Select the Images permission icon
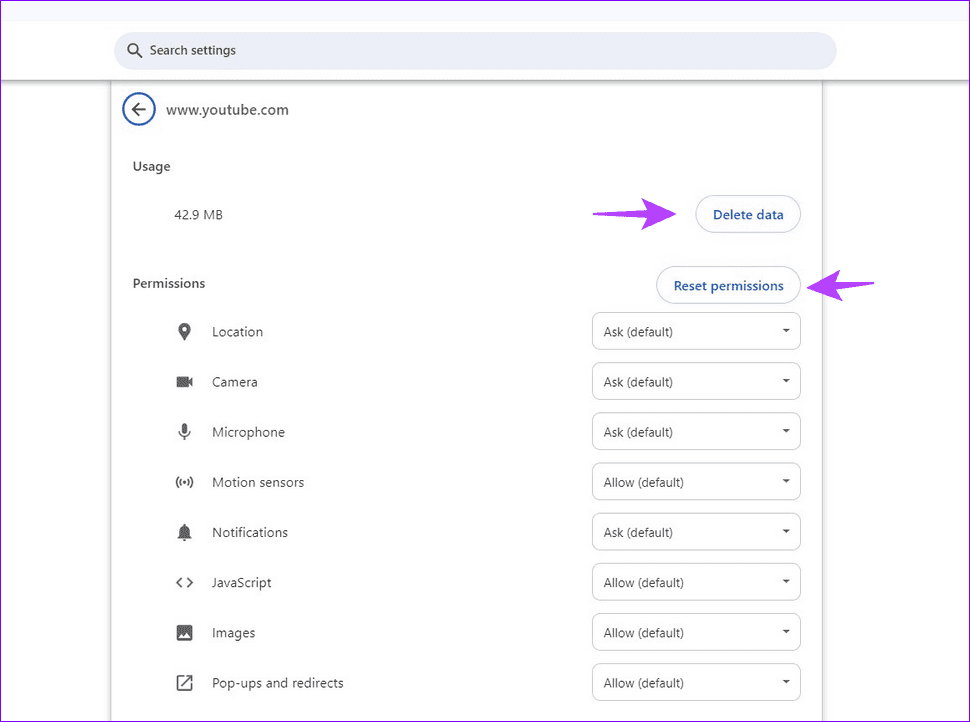This screenshot has height=722, width=970. (x=185, y=632)
